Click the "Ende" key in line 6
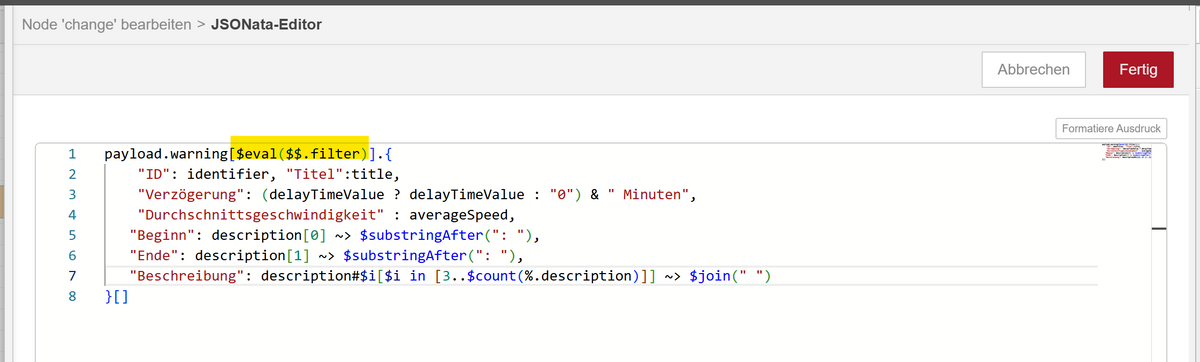The height and width of the screenshot is (362, 1200). 155,256
